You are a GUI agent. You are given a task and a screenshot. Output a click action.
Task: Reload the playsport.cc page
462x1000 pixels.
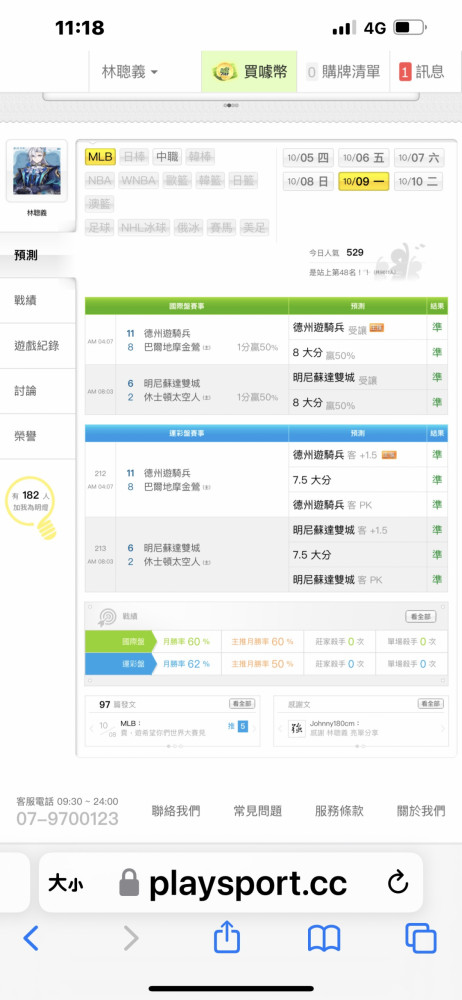[398, 883]
